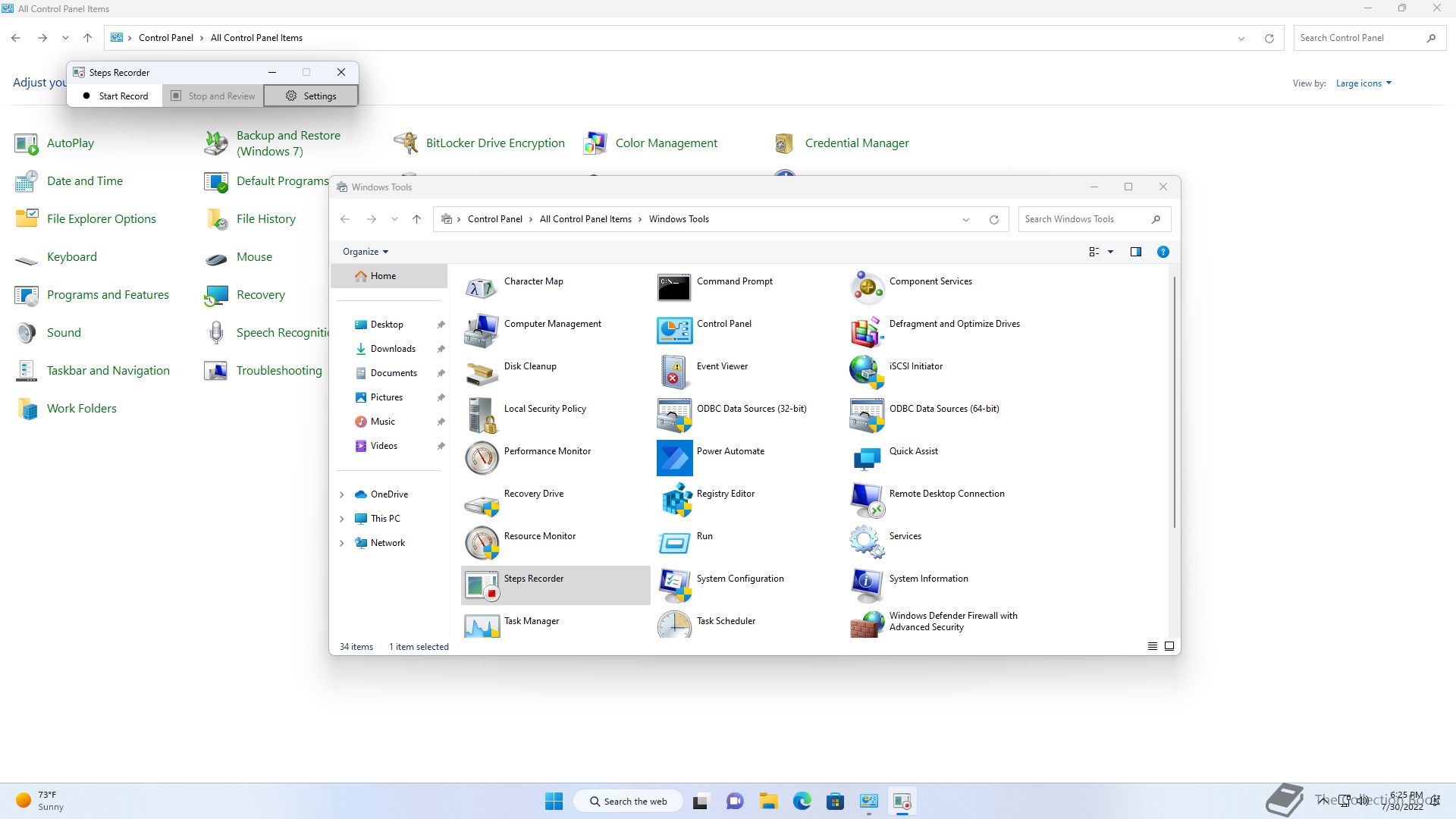Image resolution: width=1456 pixels, height=819 pixels.
Task: Open Control Panel address bar history dropdown
Action: pyautogui.click(x=1241, y=38)
